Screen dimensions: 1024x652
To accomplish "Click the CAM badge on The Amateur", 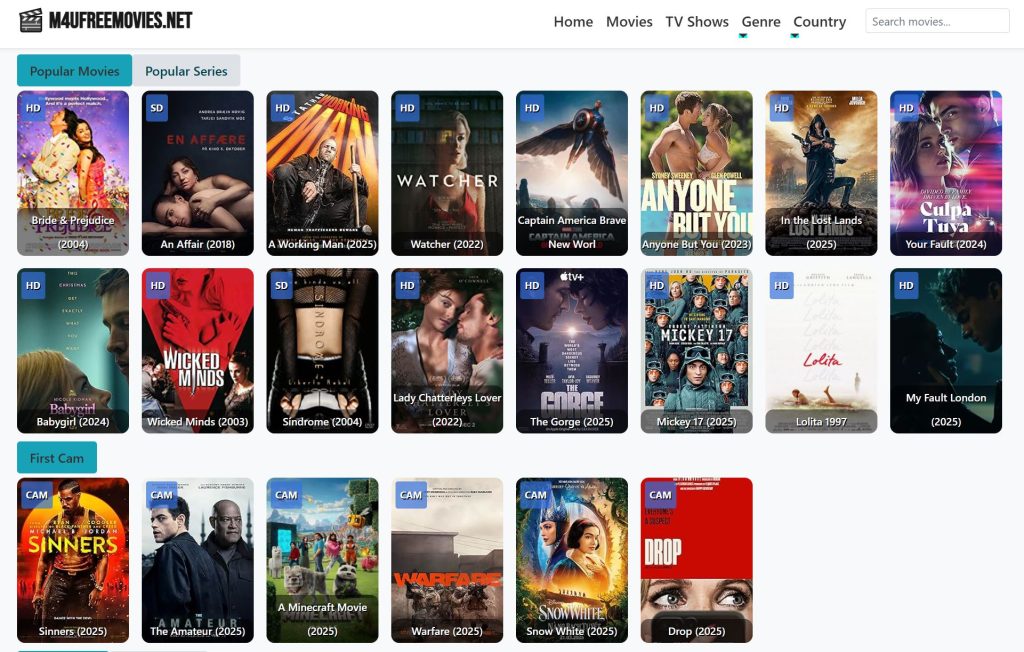I will (x=161, y=495).
